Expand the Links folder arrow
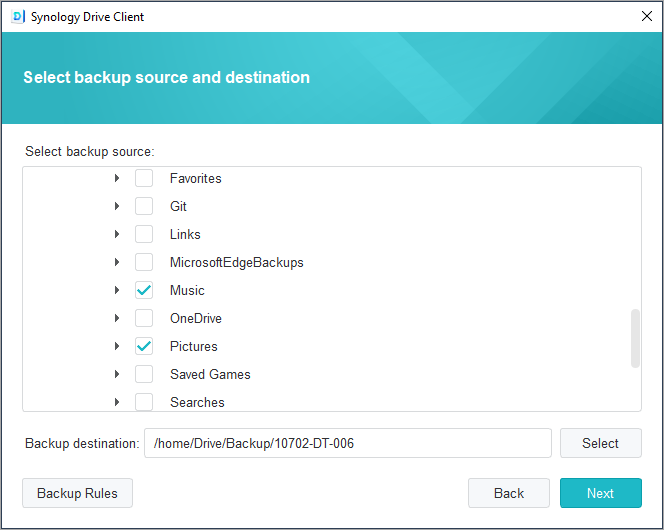The image size is (664, 530). pos(117,235)
